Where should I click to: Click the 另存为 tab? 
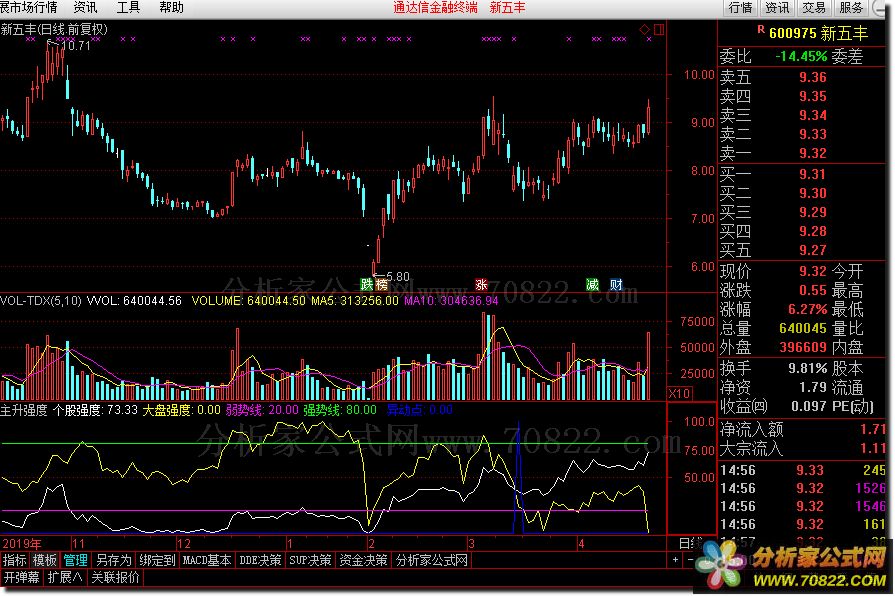(114, 560)
